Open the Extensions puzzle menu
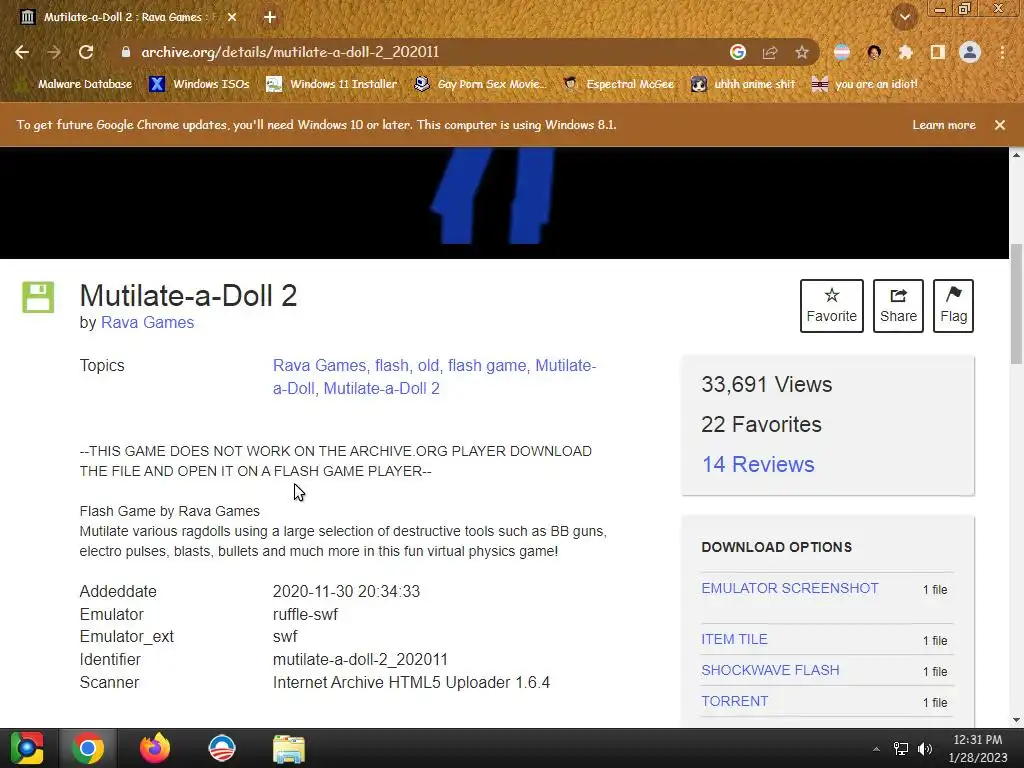The image size is (1024, 768). 905,52
